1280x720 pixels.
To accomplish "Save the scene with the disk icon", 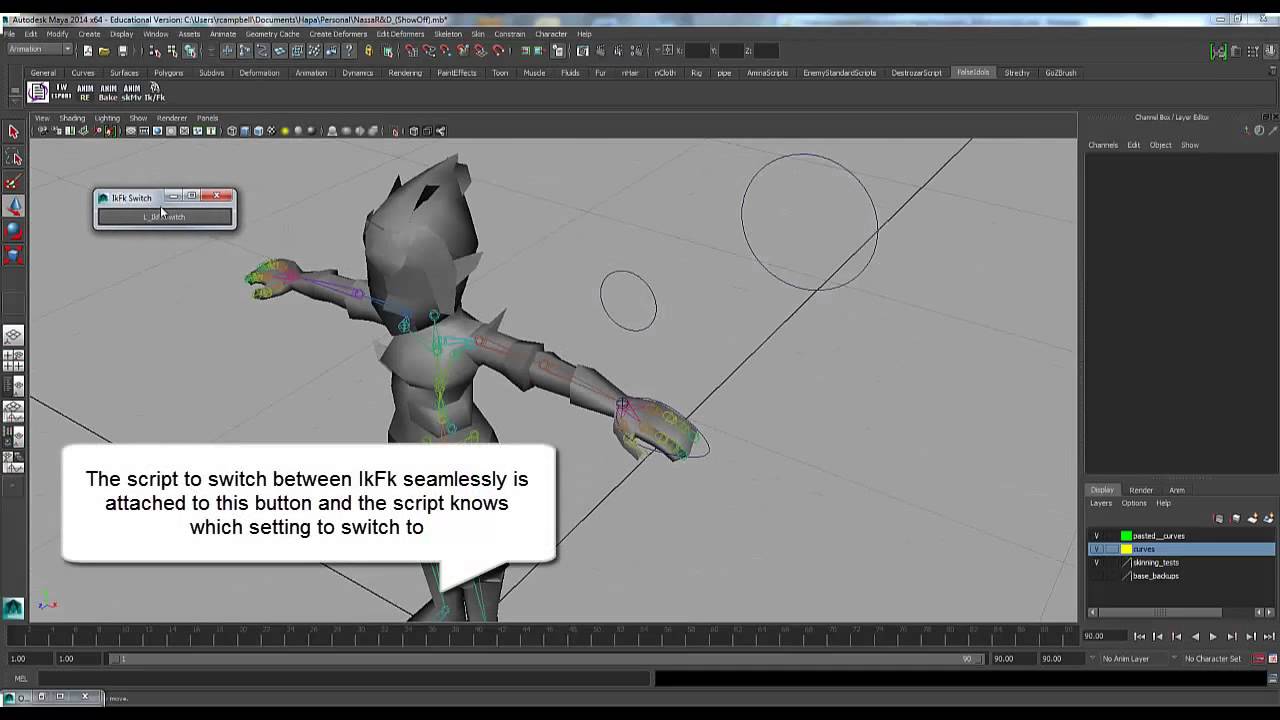I will [x=123, y=51].
